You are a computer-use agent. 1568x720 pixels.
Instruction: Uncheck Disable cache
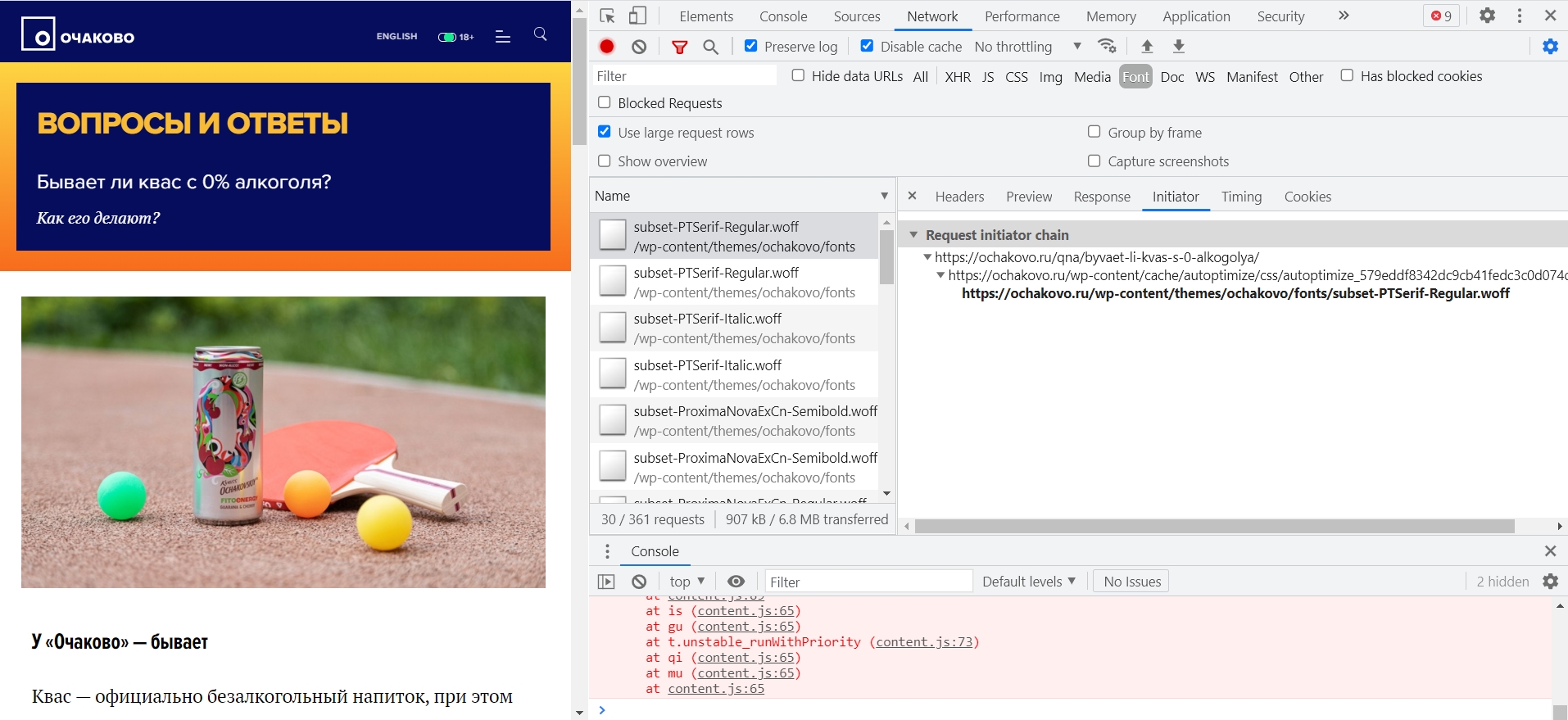point(867,46)
